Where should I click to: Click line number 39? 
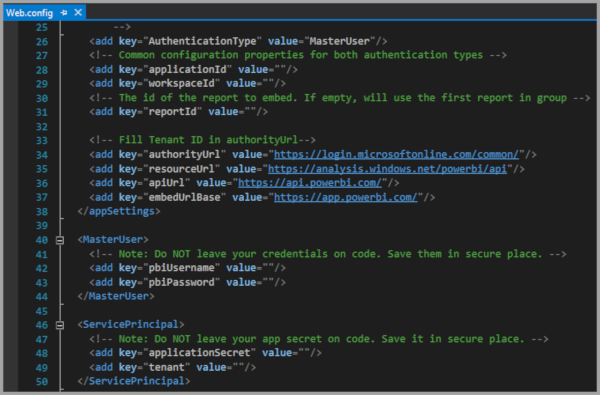42,225
